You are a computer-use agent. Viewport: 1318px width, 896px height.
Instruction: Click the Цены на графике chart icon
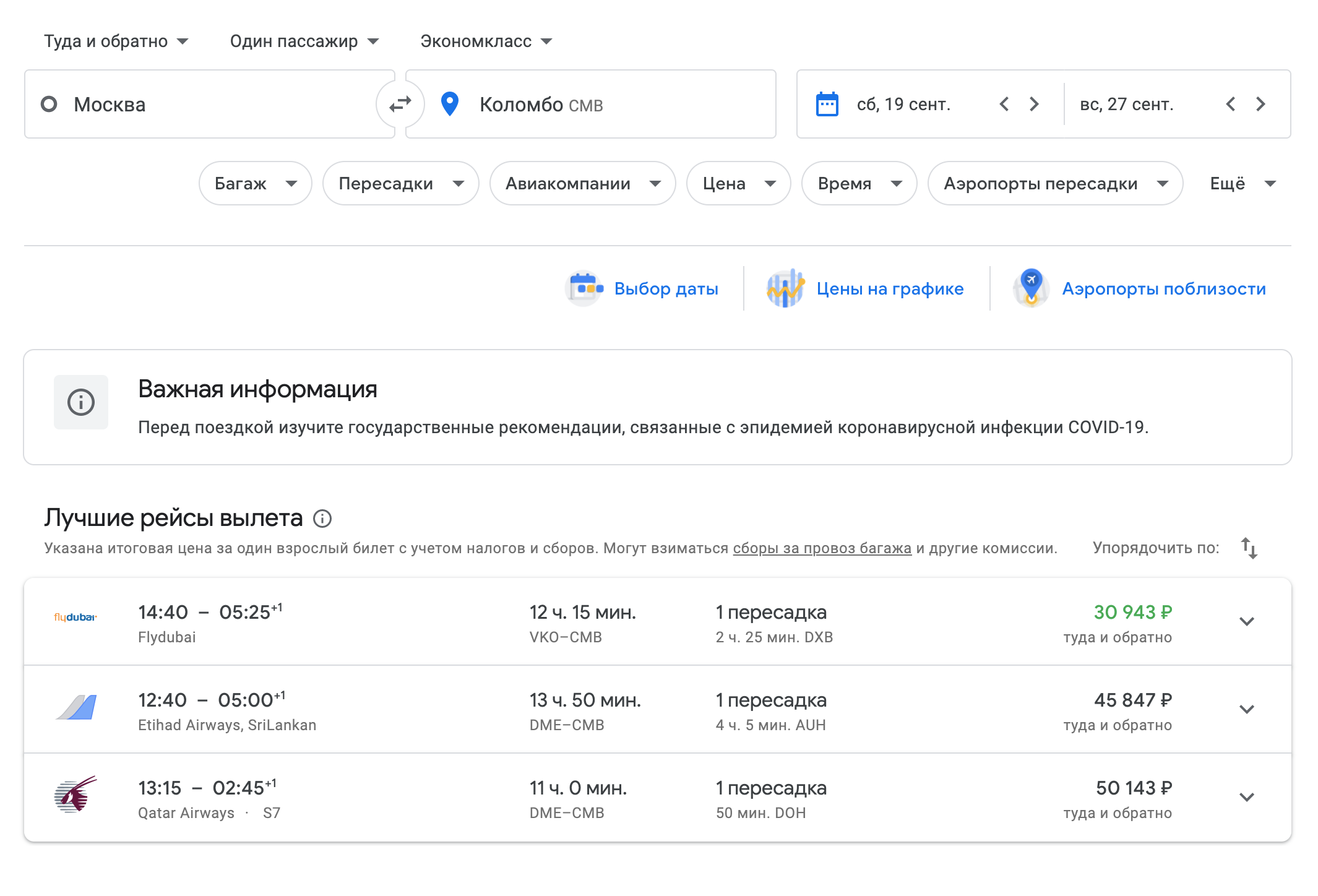tap(785, 288)
